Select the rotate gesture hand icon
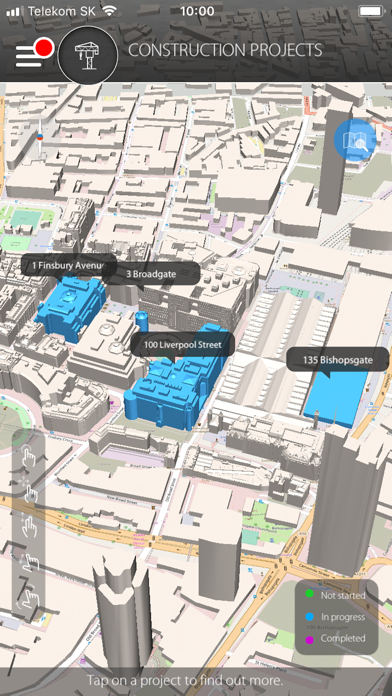This screenshot has width=392, height=696. click(x=28, y=595)
